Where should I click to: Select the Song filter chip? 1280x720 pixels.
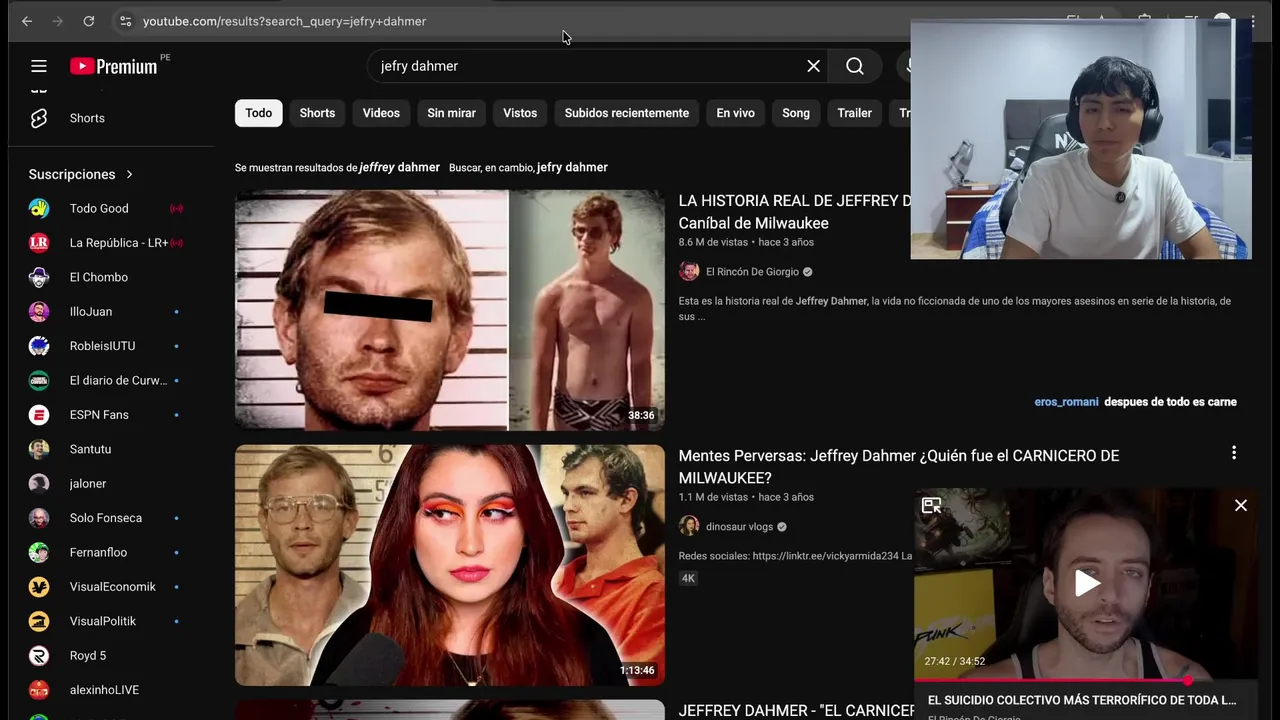[x=796, y=113]
